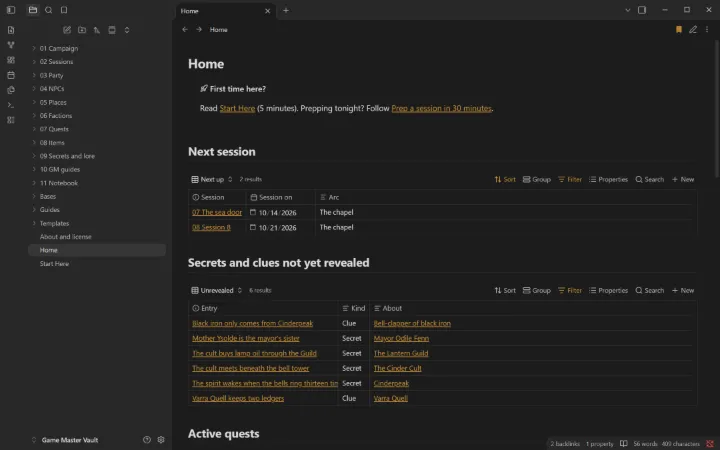Toggle the right sidebar icon
Viewport: 720px width, 450px height.
coord(642,10)
